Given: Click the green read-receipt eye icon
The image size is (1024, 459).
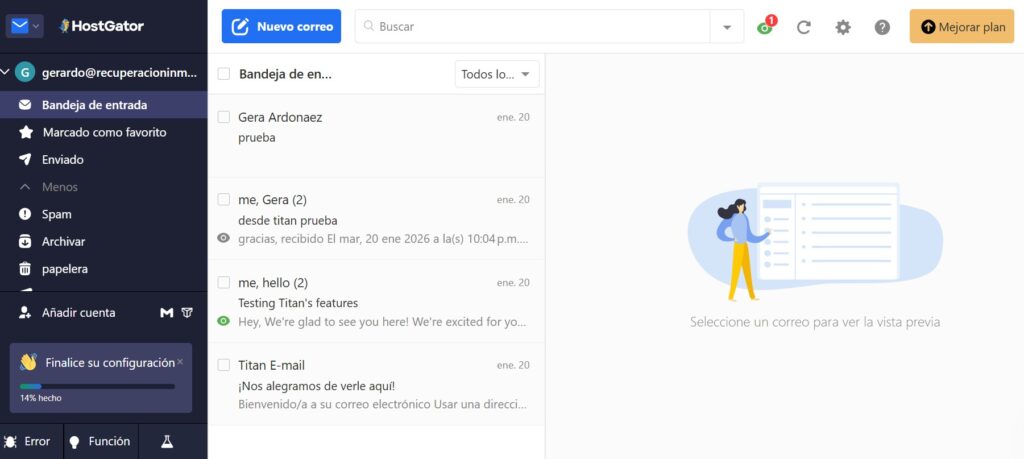Looking at the screenshot, I should tap(224, 321).
